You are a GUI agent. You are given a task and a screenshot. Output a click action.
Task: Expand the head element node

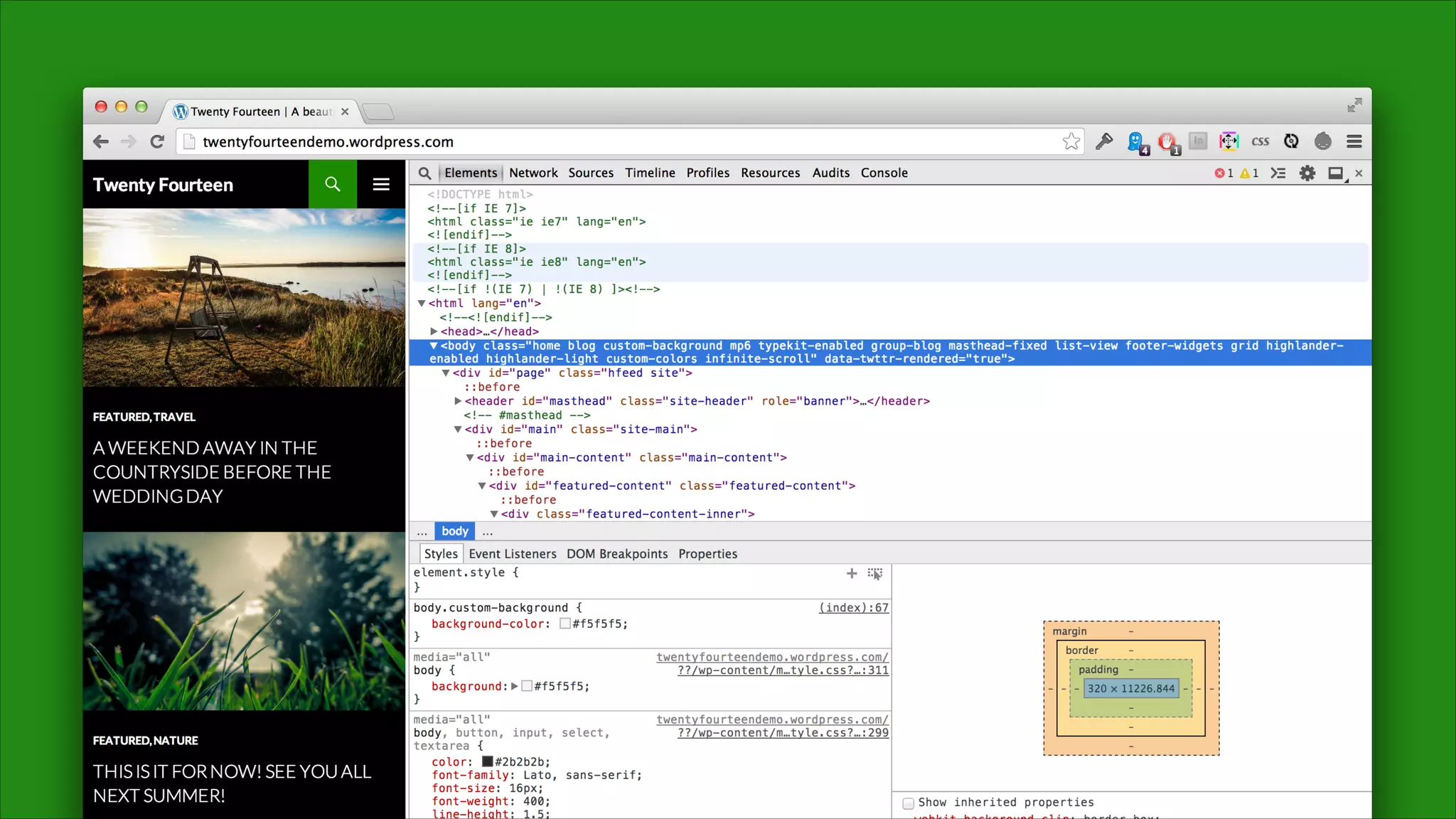(434, 331)
